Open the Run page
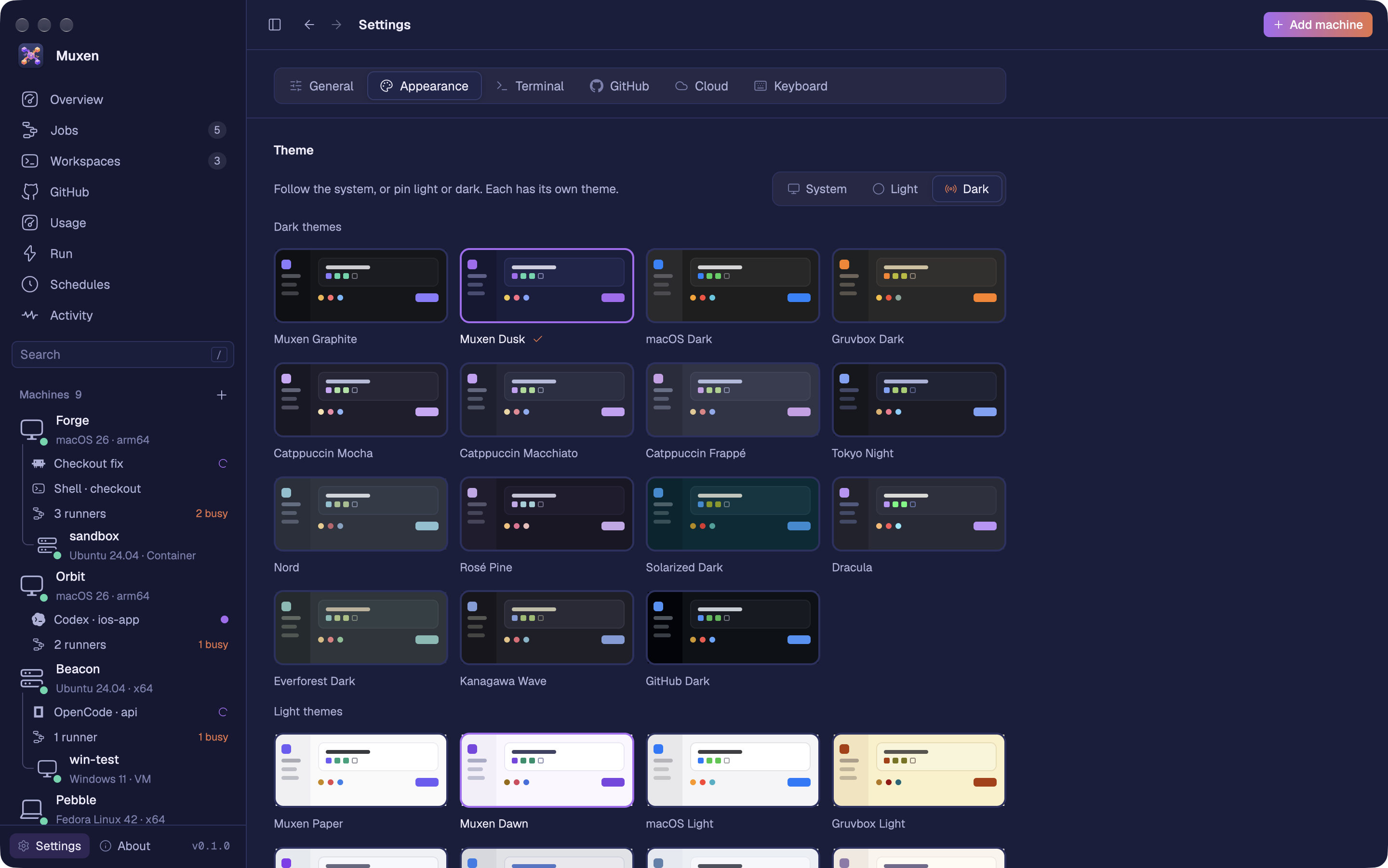The image size is (1388, 868). (x=123, y=254)
